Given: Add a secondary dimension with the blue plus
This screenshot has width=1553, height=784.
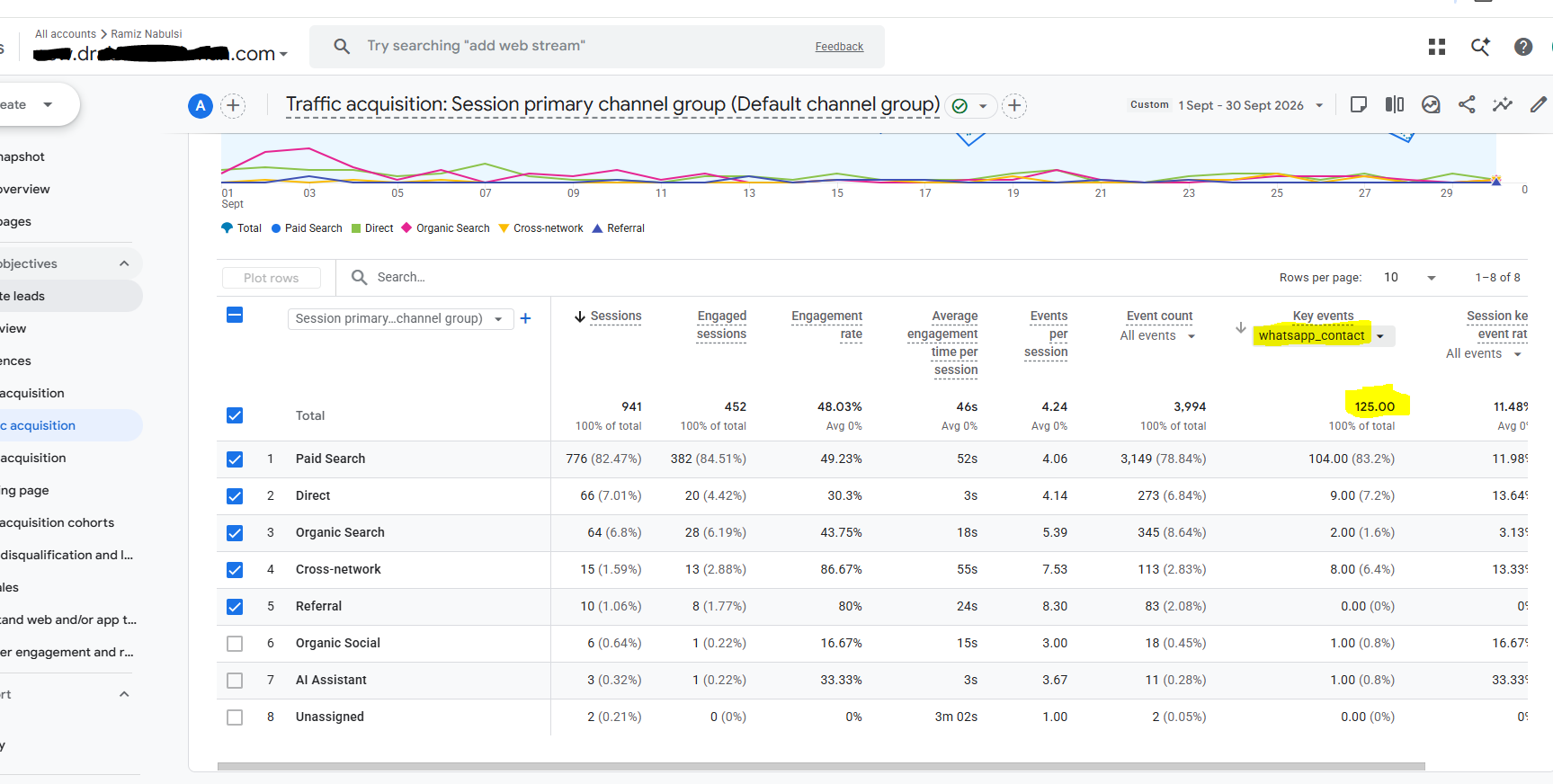Looking at the screenshot, I should [x=526, y=318].
